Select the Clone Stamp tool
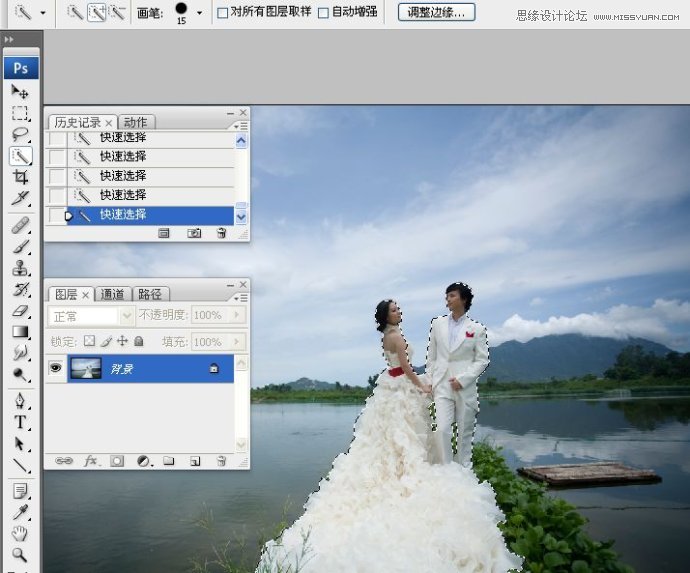Image resolution: width=690 pixels, height=573 pixels. [20, 268]
